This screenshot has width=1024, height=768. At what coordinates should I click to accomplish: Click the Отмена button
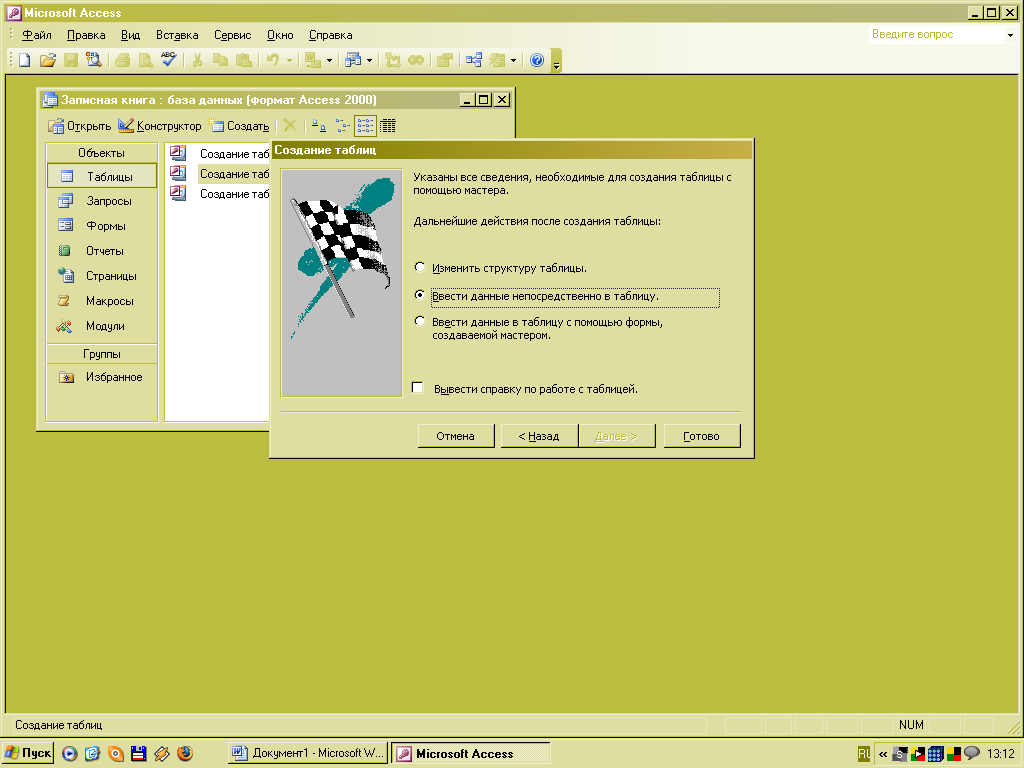[456, 436]
